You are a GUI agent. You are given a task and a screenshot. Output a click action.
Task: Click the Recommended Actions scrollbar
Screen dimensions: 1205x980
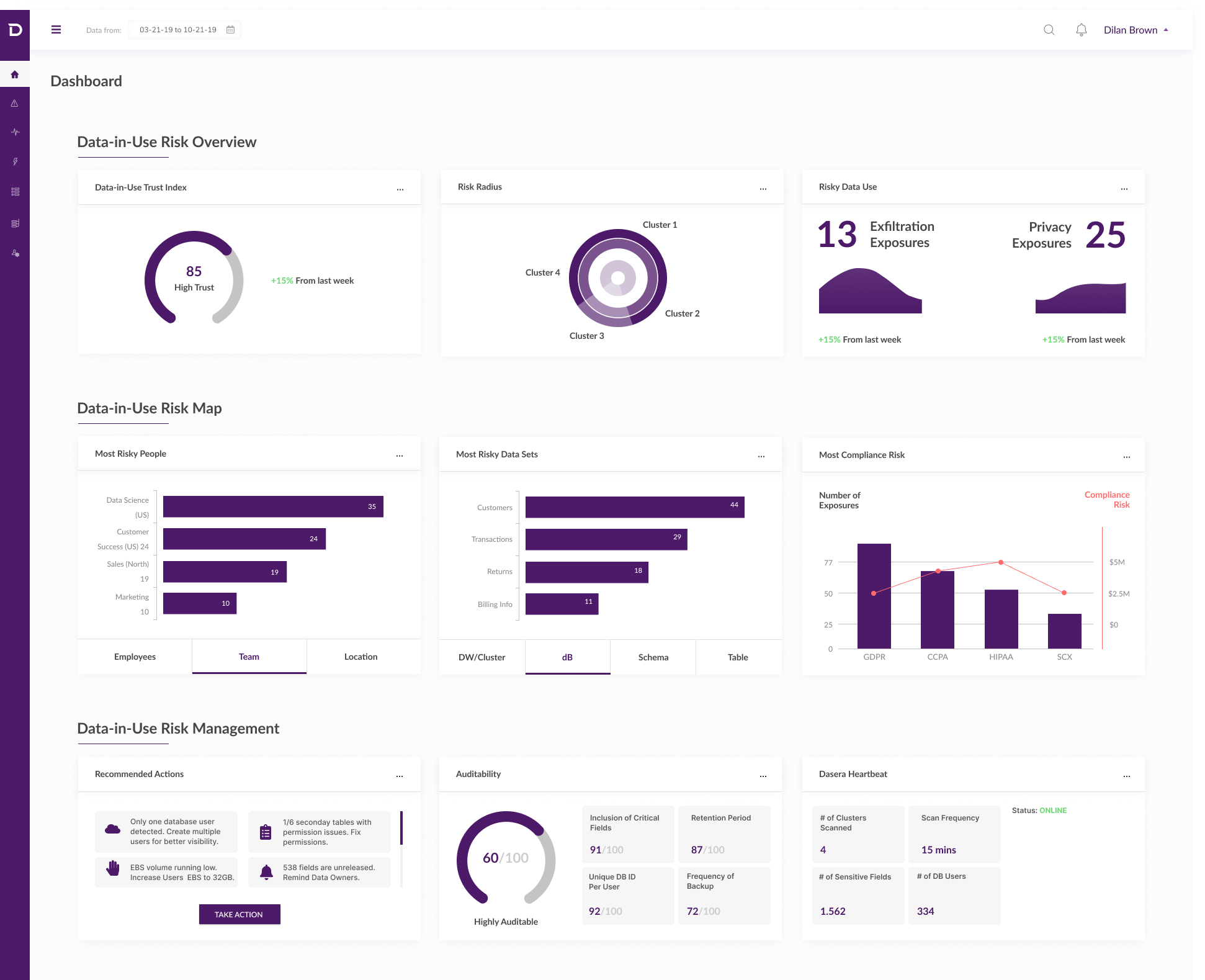(401, 829)
